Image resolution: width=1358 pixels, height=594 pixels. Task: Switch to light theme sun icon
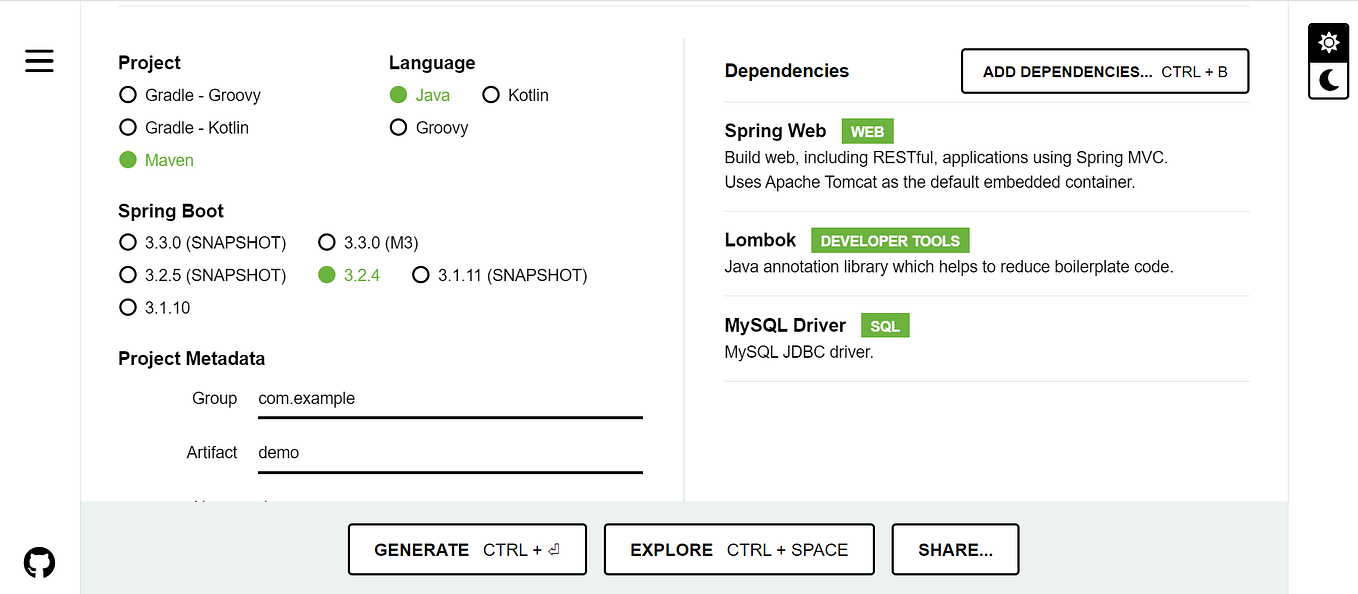1329,43
